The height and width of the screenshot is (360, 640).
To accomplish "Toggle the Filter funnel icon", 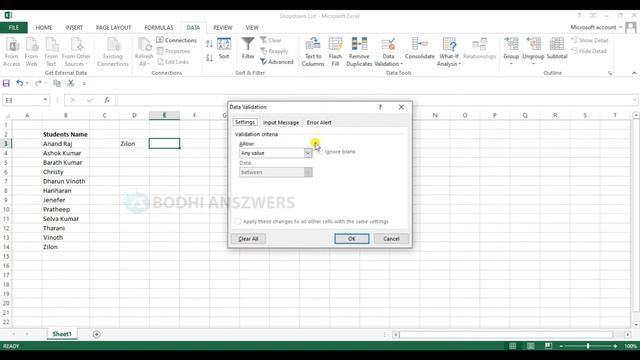I will tap(248, 49).
